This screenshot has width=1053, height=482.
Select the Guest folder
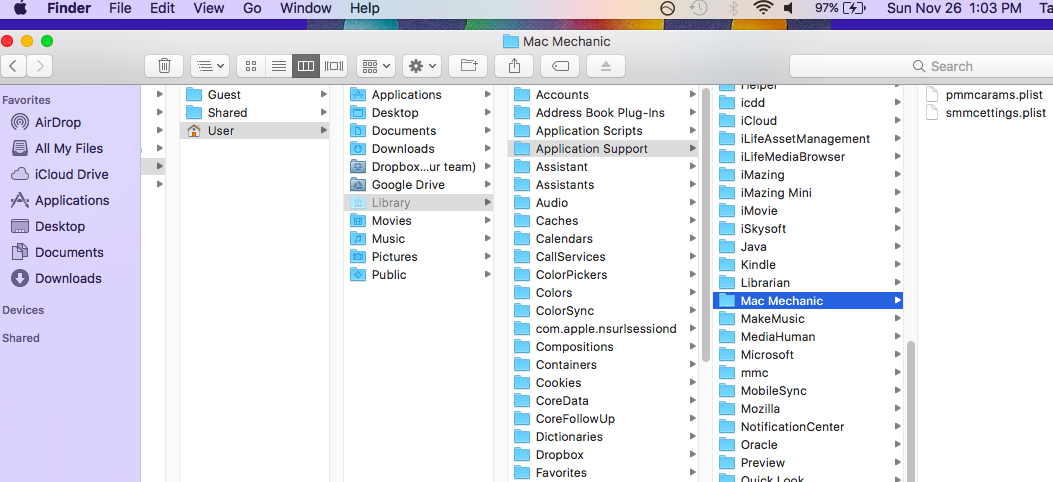tap(255, 95)
